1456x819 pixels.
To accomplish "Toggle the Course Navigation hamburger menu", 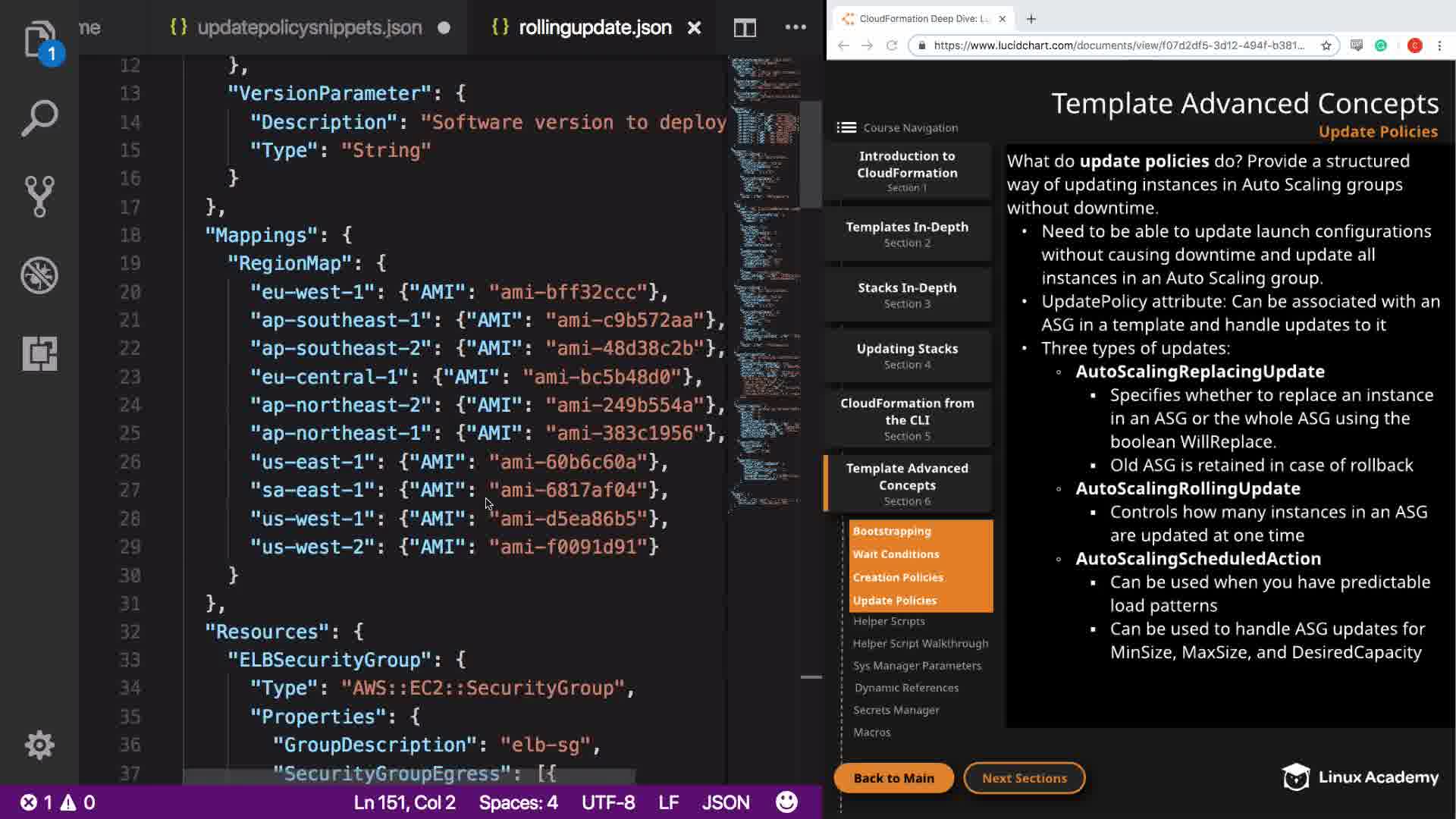I will tap(846, 127).
